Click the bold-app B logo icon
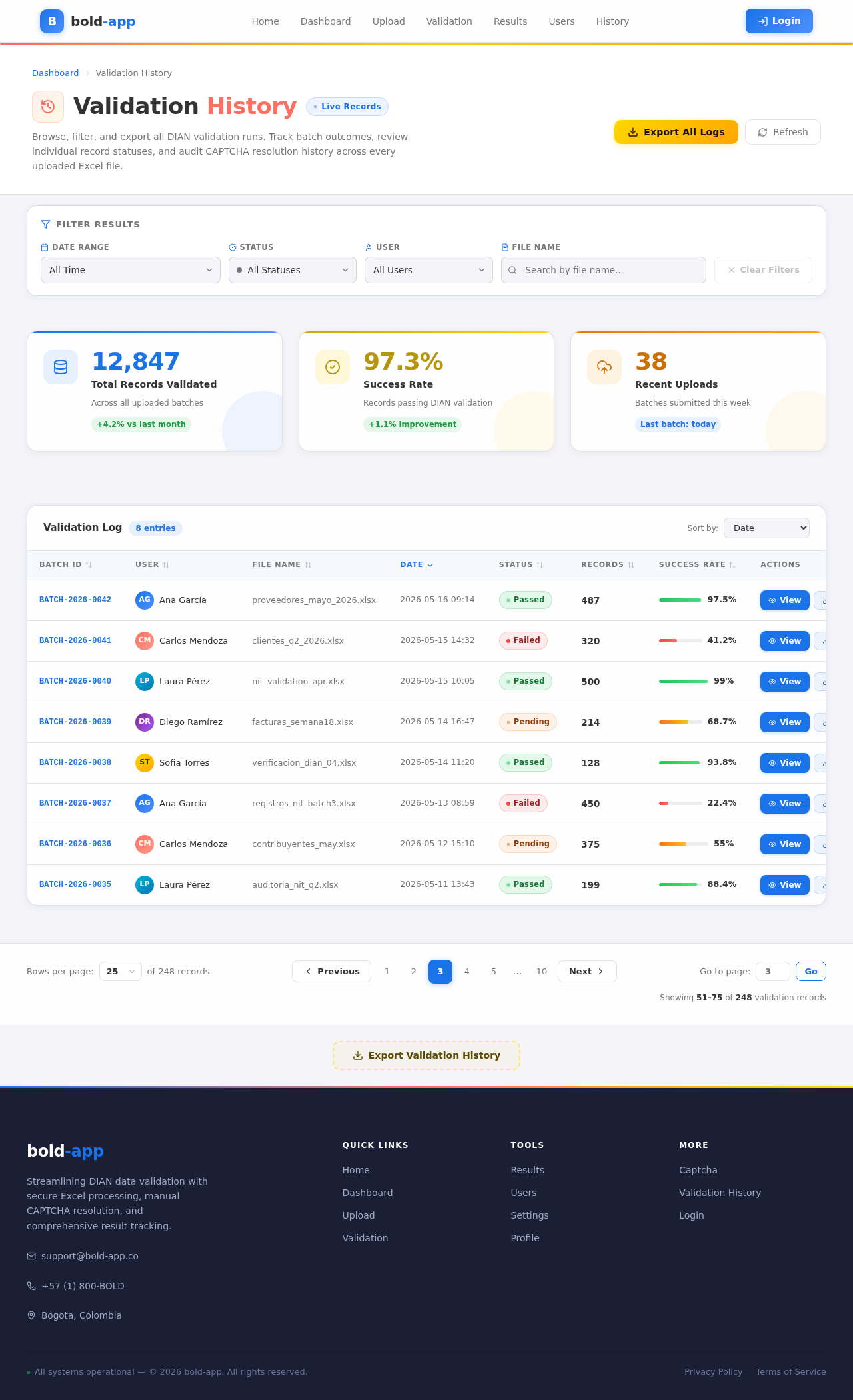The image size is (853, 1400). (x=52, y=21)
